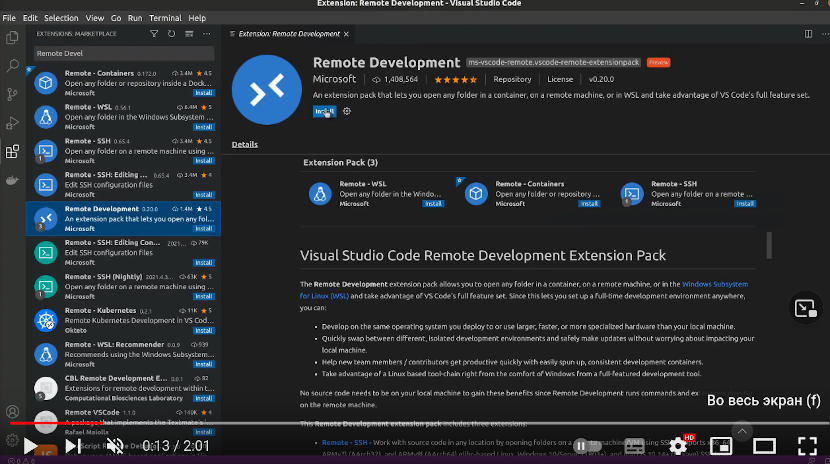Open Source Control view in activity bar
The width and height of the screenshot is (830, 464).
pyautogui.click(x=12, y=94)
